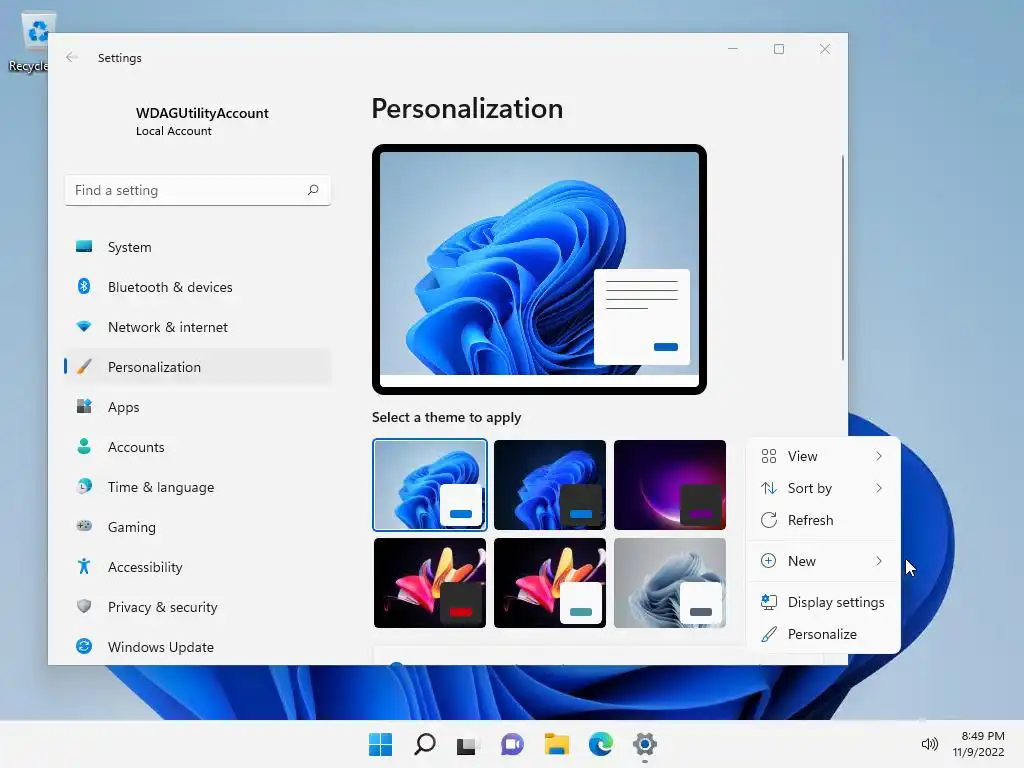Select the Time & language clock icon
This screenshot has width=1024, height=768.
84,486
